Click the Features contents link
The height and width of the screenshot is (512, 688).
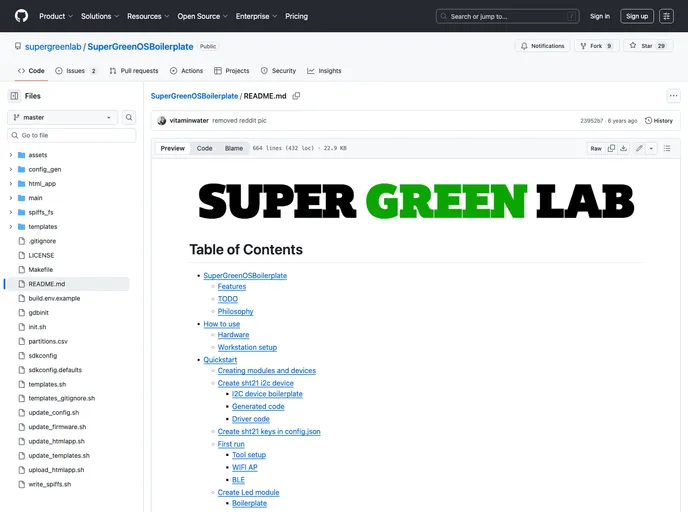pos(232,286)
